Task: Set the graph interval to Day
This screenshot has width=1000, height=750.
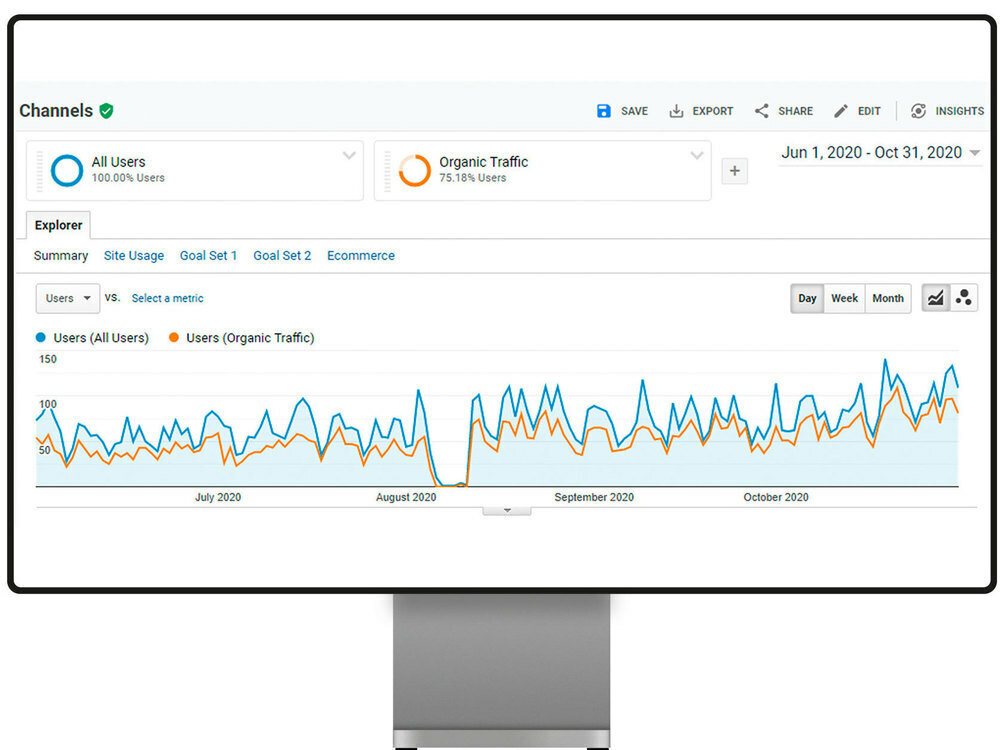Action: (807, 298)
